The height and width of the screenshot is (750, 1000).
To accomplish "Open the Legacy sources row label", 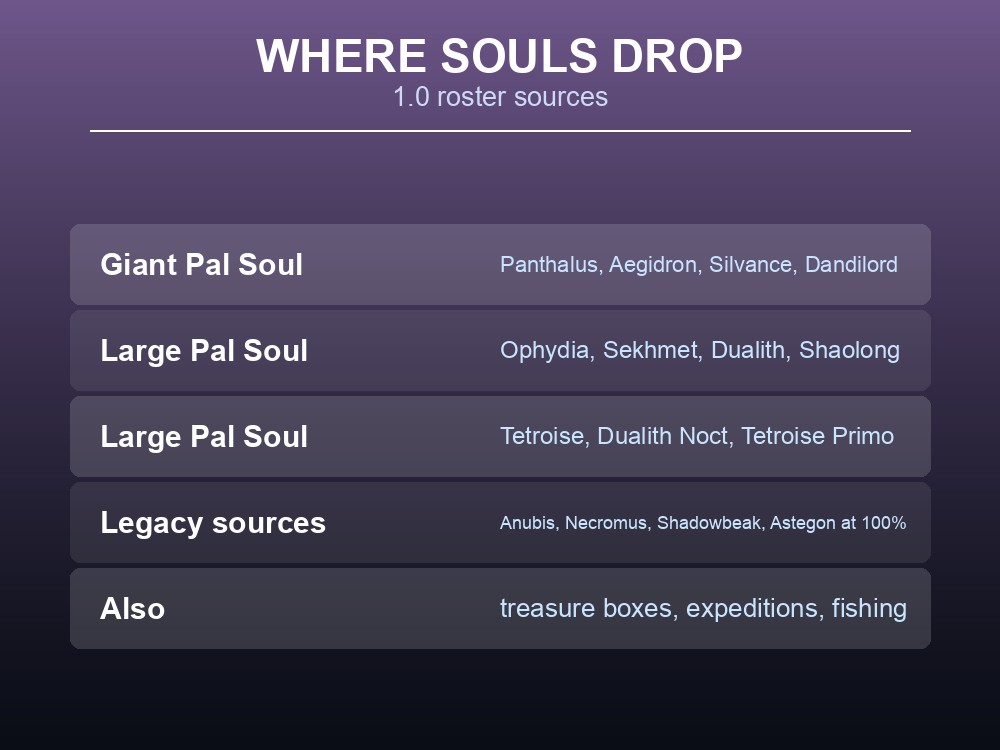I will [x=213, y=523].
